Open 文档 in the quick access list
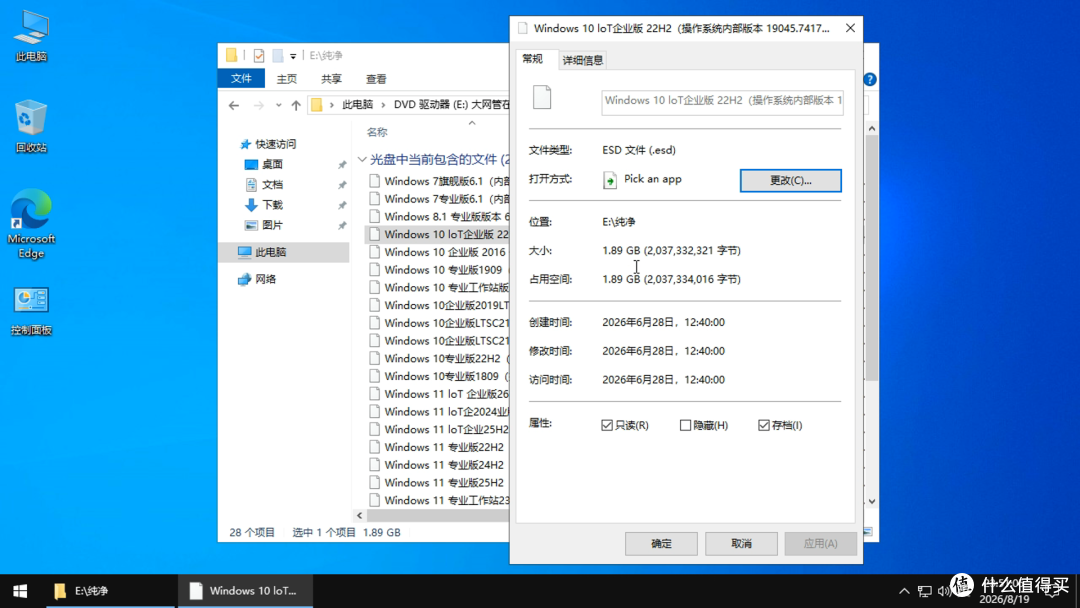 point(272,185)
